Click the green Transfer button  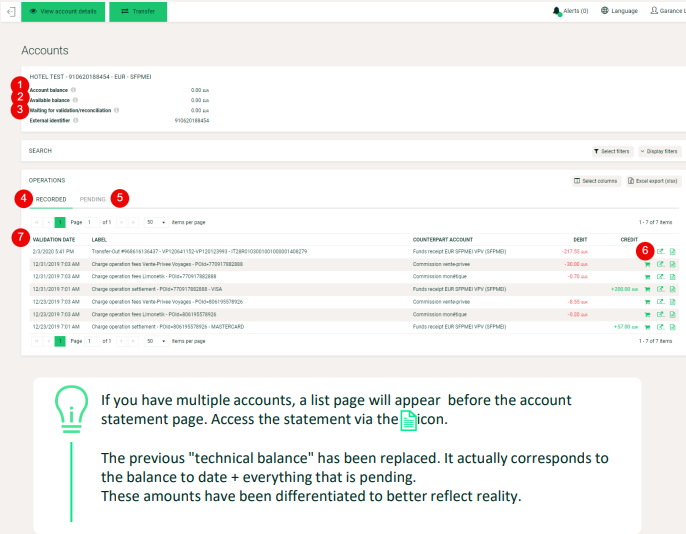[x=138, y=11]
